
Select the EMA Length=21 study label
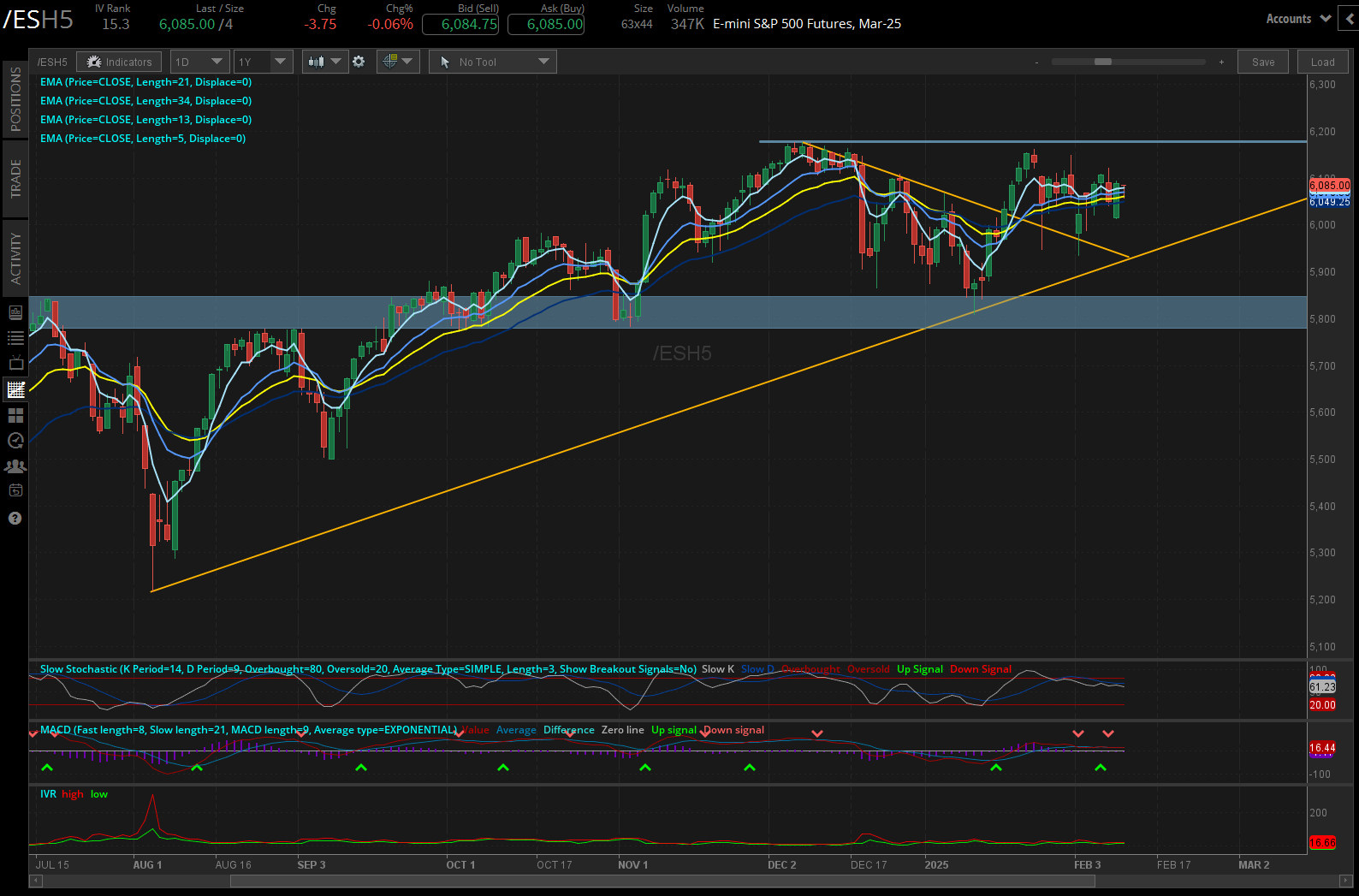(x=146, y=82)
